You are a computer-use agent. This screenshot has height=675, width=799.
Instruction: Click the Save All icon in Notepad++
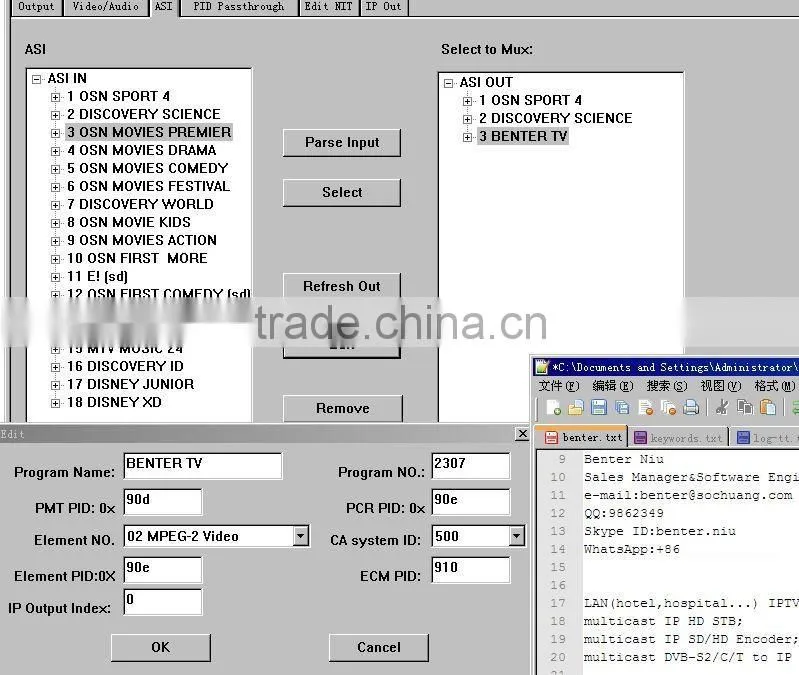[x=622, y=408]
